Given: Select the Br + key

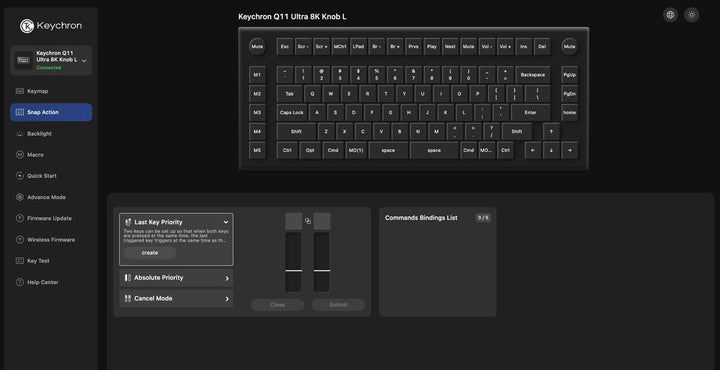Looking at the screenshot, I should pos(395,46).
